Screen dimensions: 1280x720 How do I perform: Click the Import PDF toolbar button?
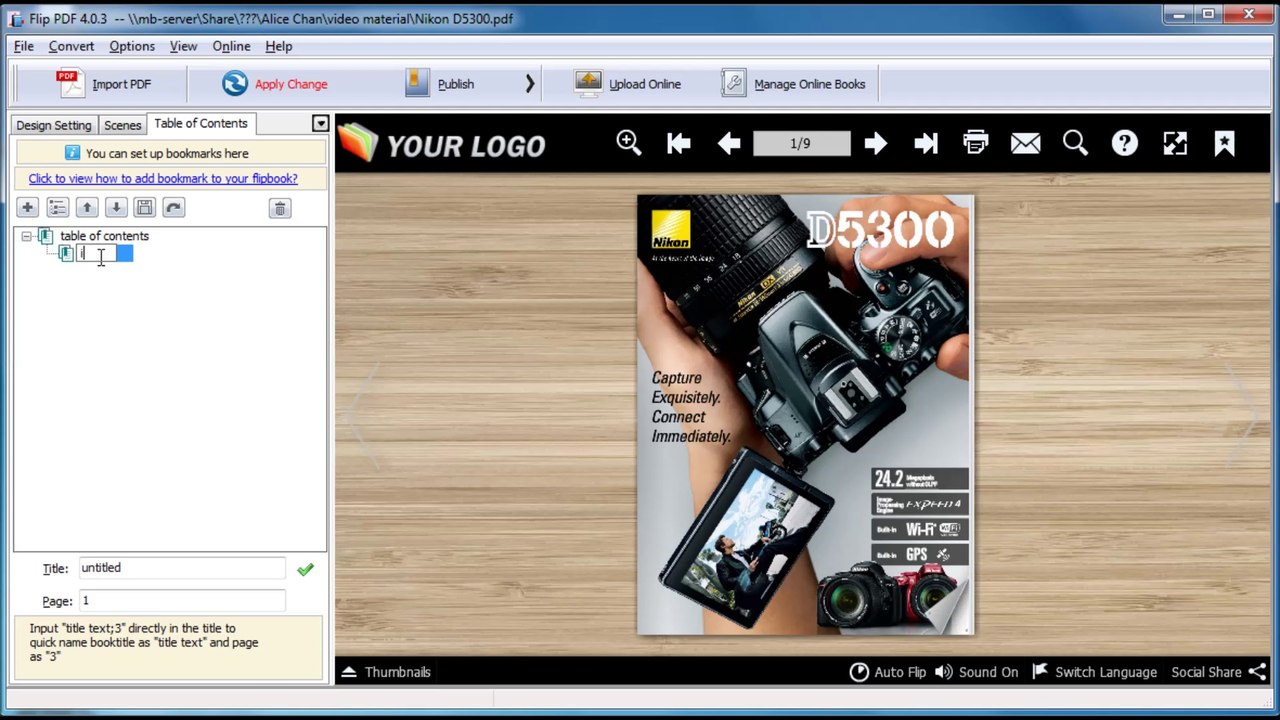(x=105, y=84)
